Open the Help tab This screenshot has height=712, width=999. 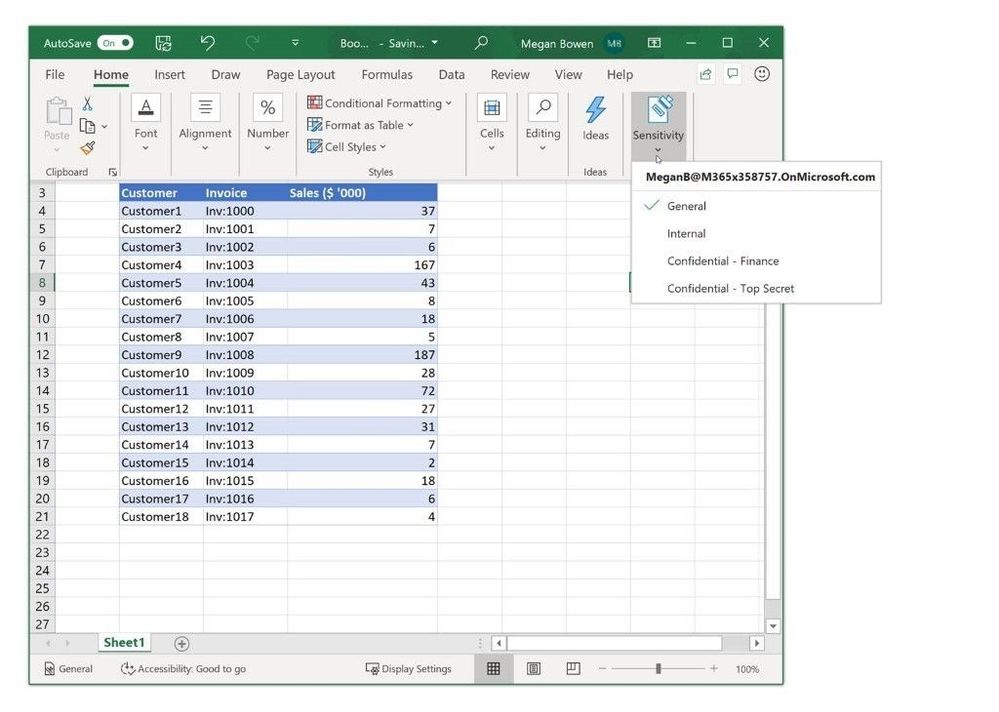click(x=619, y=75)
